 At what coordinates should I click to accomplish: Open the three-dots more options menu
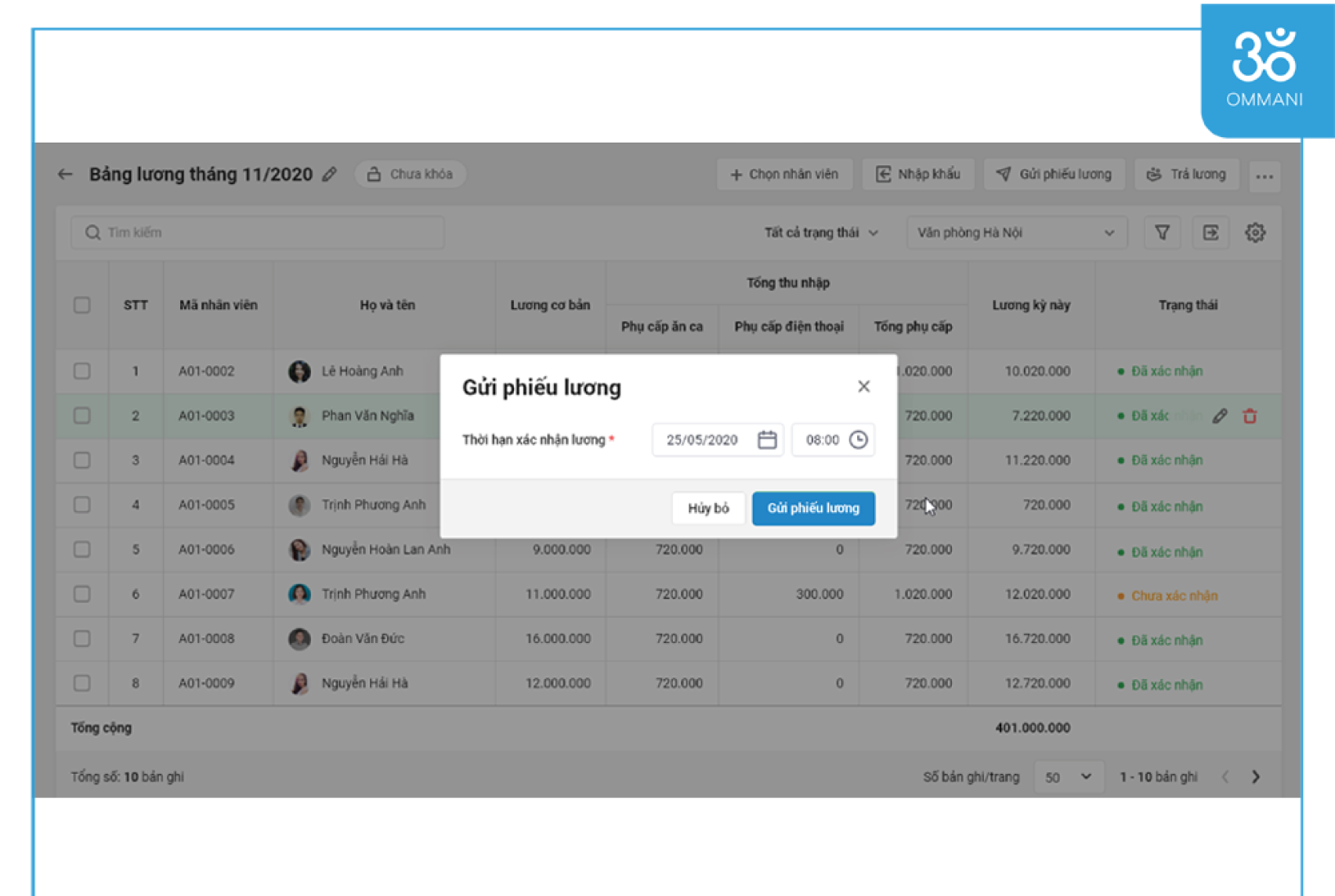point(1264,175)
